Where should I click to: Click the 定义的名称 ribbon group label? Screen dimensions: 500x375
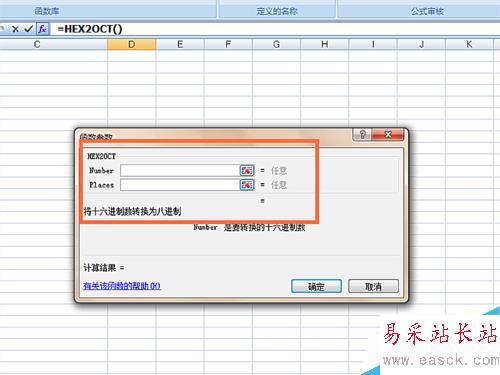pyautogui.click(x=277, y=11)
